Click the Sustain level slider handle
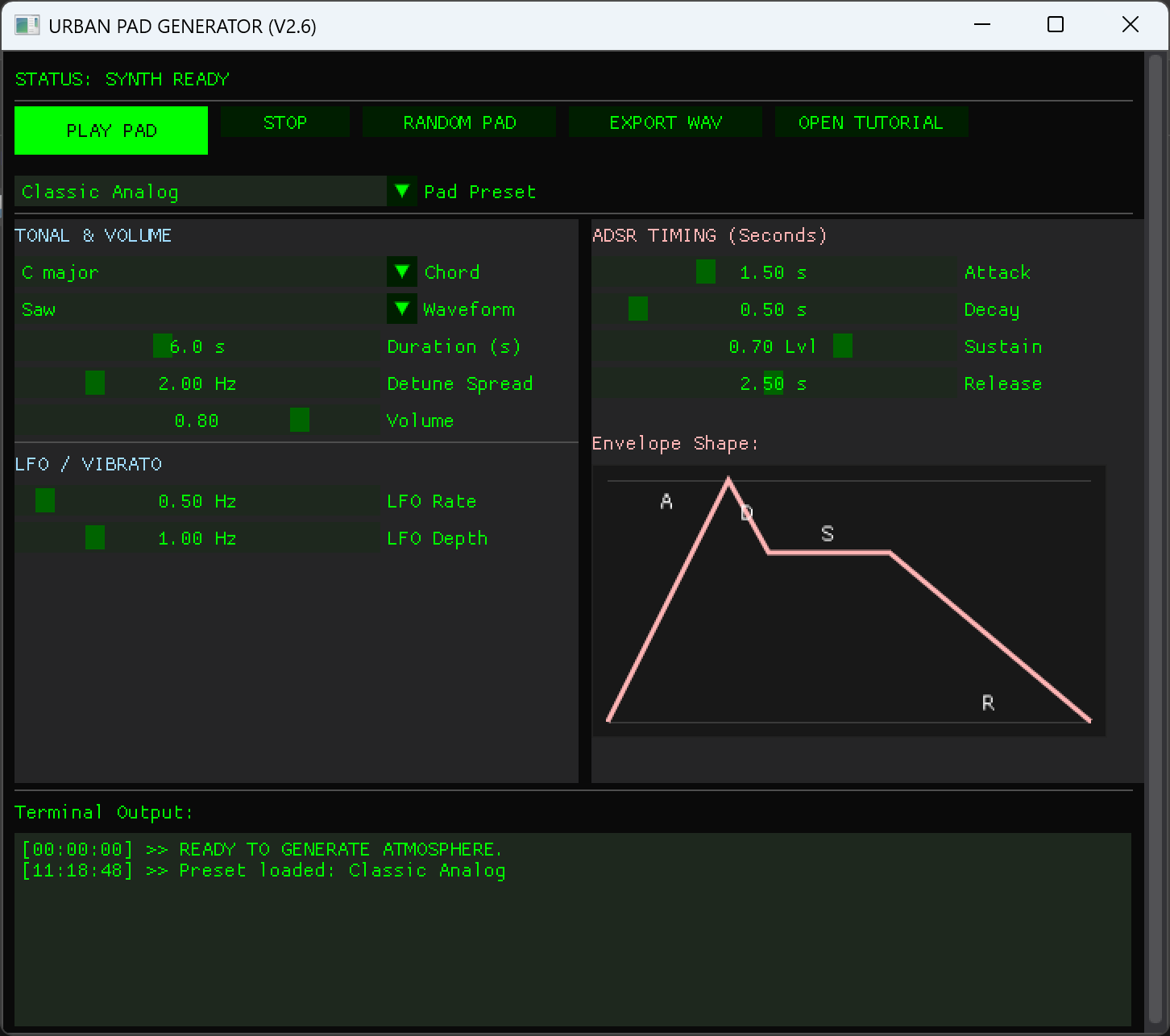The image size is (1170, 1036). point(843,346)
